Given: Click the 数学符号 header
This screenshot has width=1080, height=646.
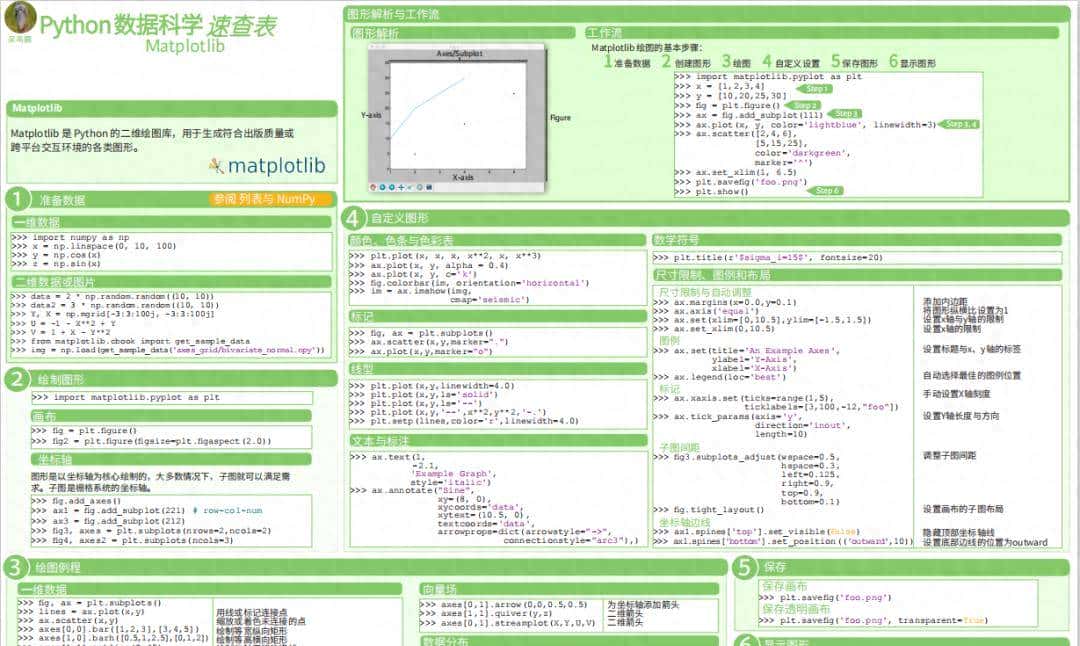Looking at the screenshot, I should (x=857, y=240).
